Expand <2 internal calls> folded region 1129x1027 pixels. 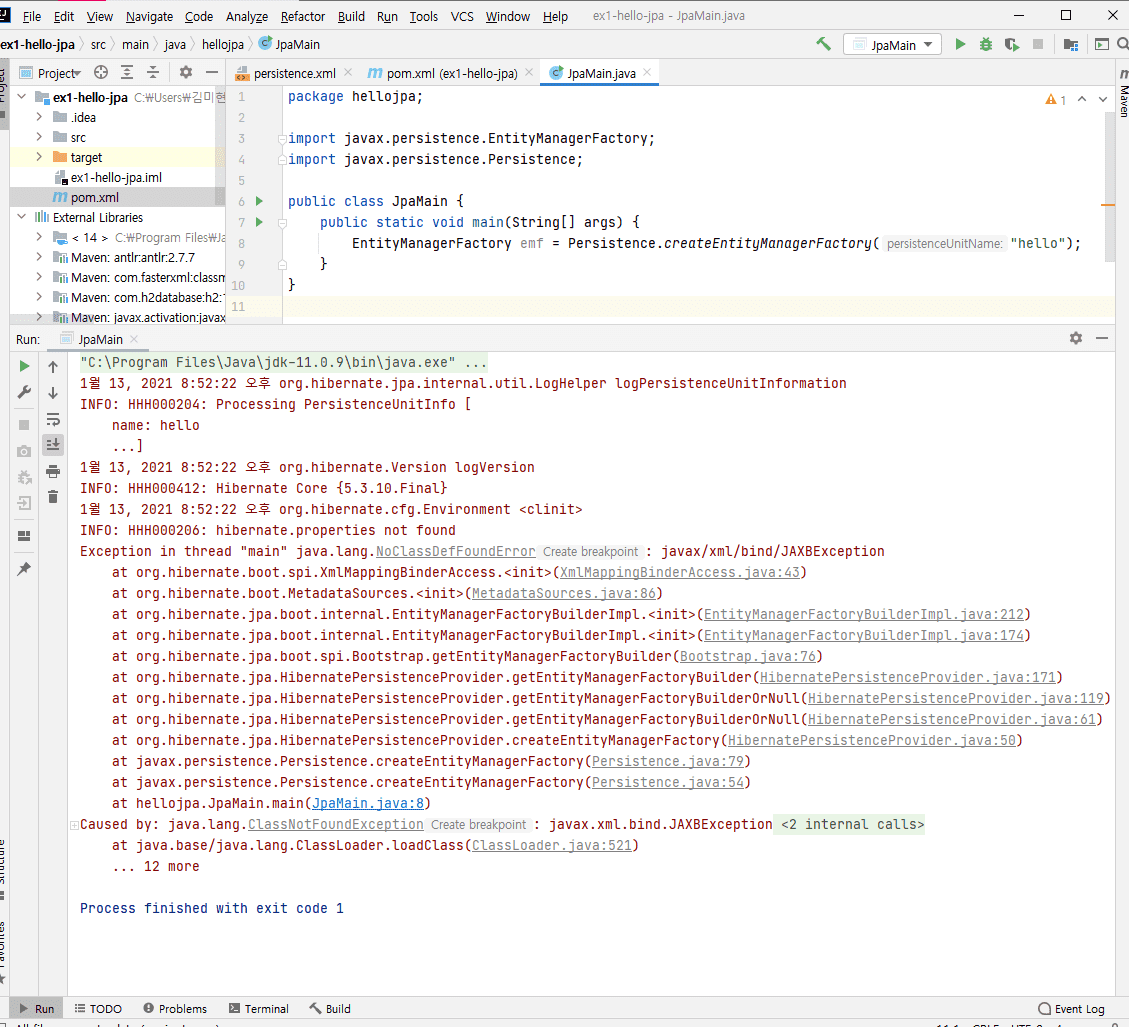tap(853, 825)
